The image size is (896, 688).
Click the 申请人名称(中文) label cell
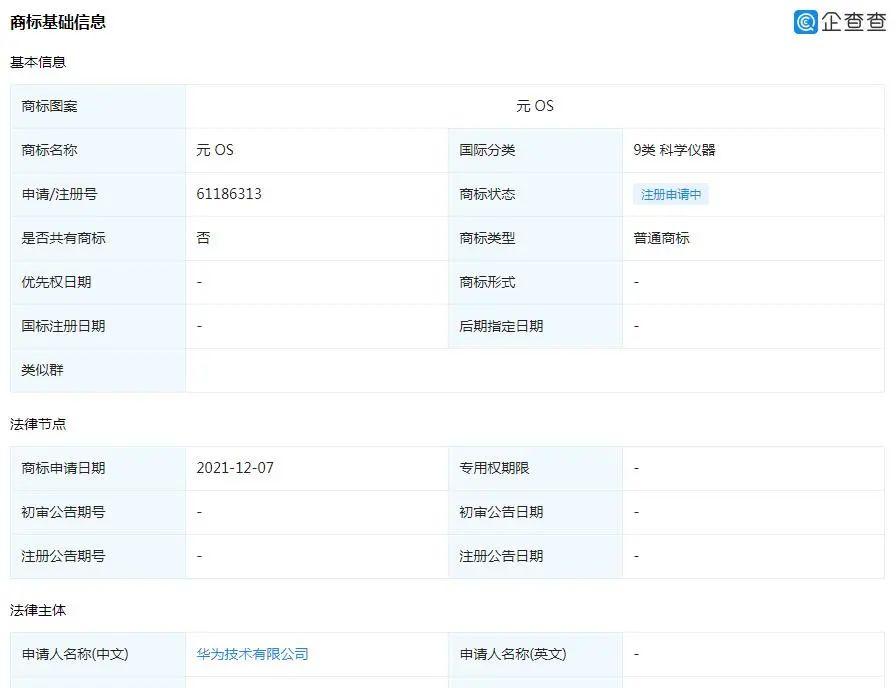(x=98, y=654)
